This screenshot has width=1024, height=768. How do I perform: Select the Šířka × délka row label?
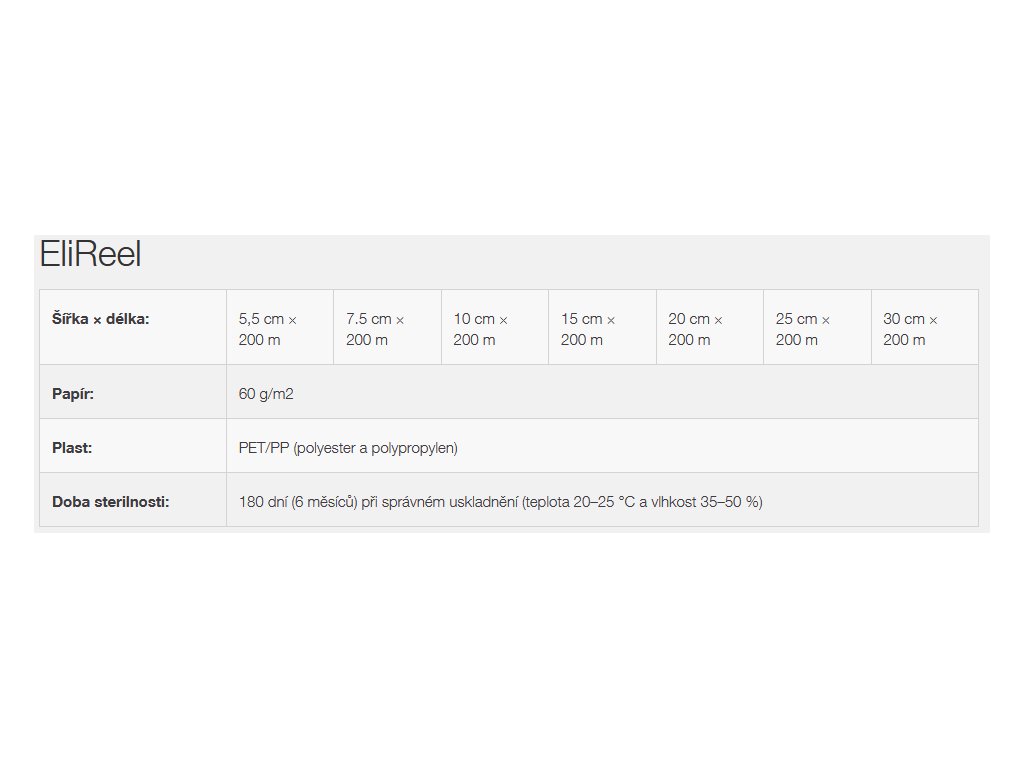pyautogui.click(x=101, y=319)
